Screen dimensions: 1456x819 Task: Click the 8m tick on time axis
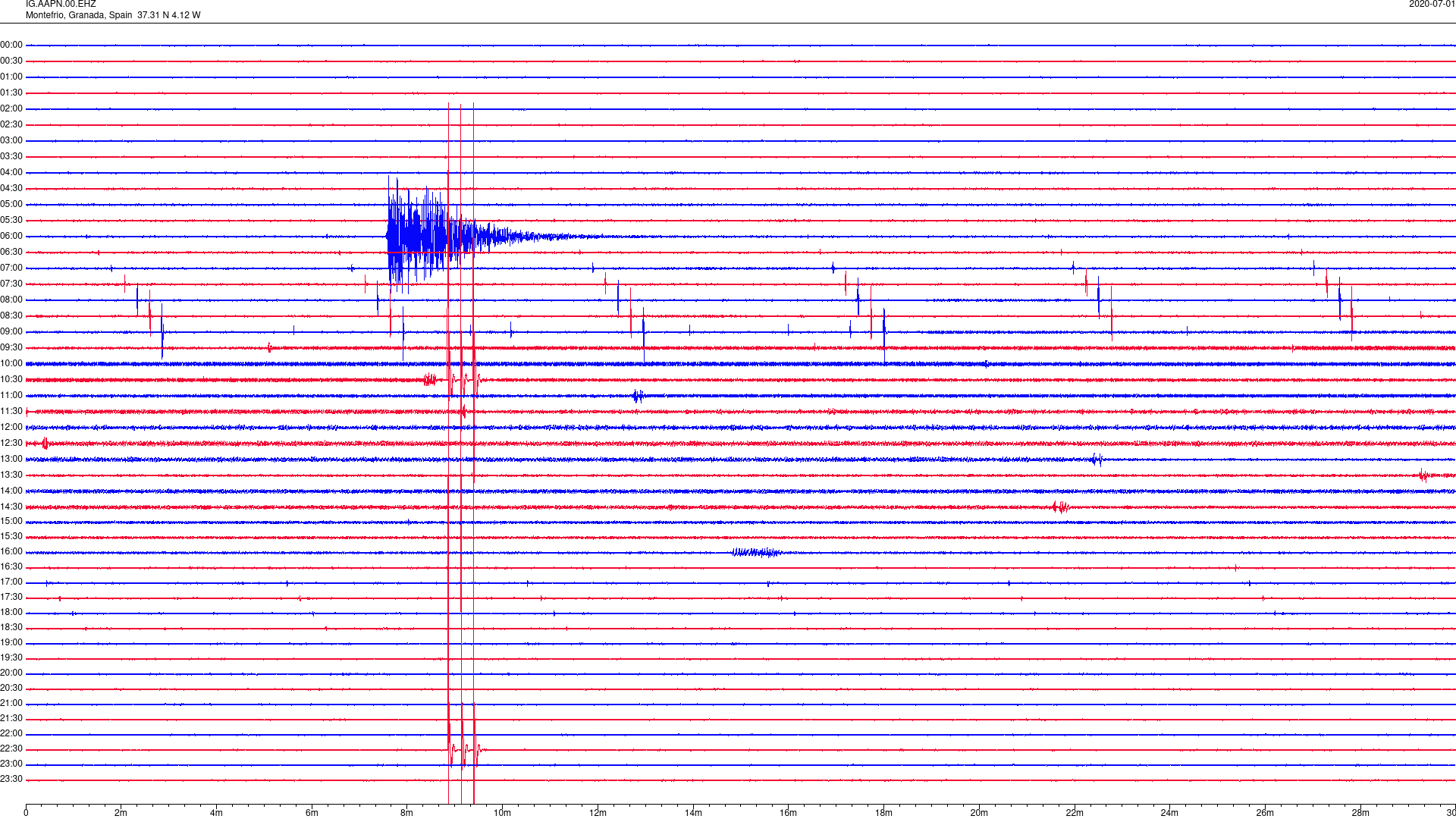[x=407, y=813]
